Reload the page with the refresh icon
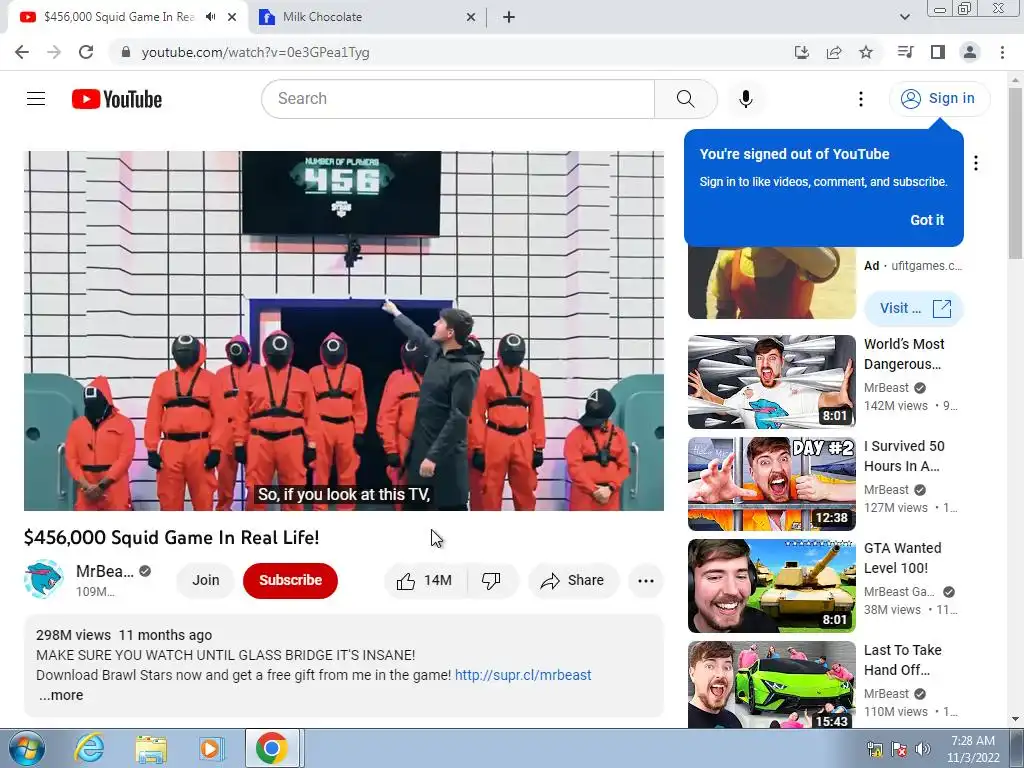The height and width of the screenshot is (768, 1024). pos(86,52)
